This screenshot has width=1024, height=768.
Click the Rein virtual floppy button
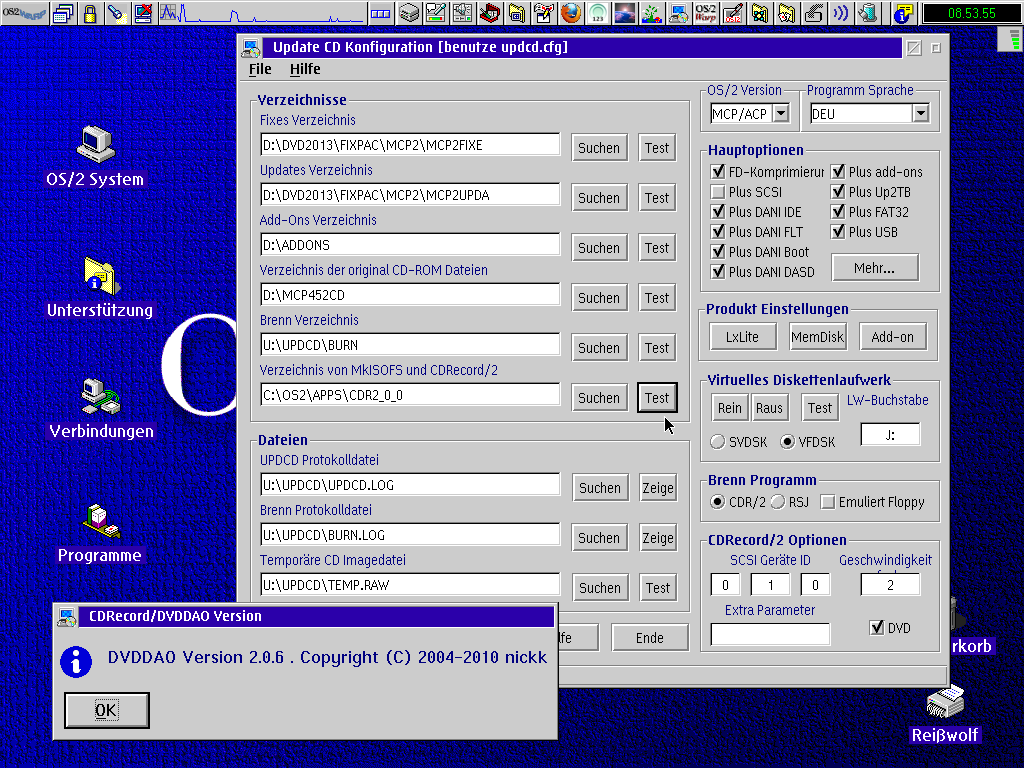click(x=729, y=408)
